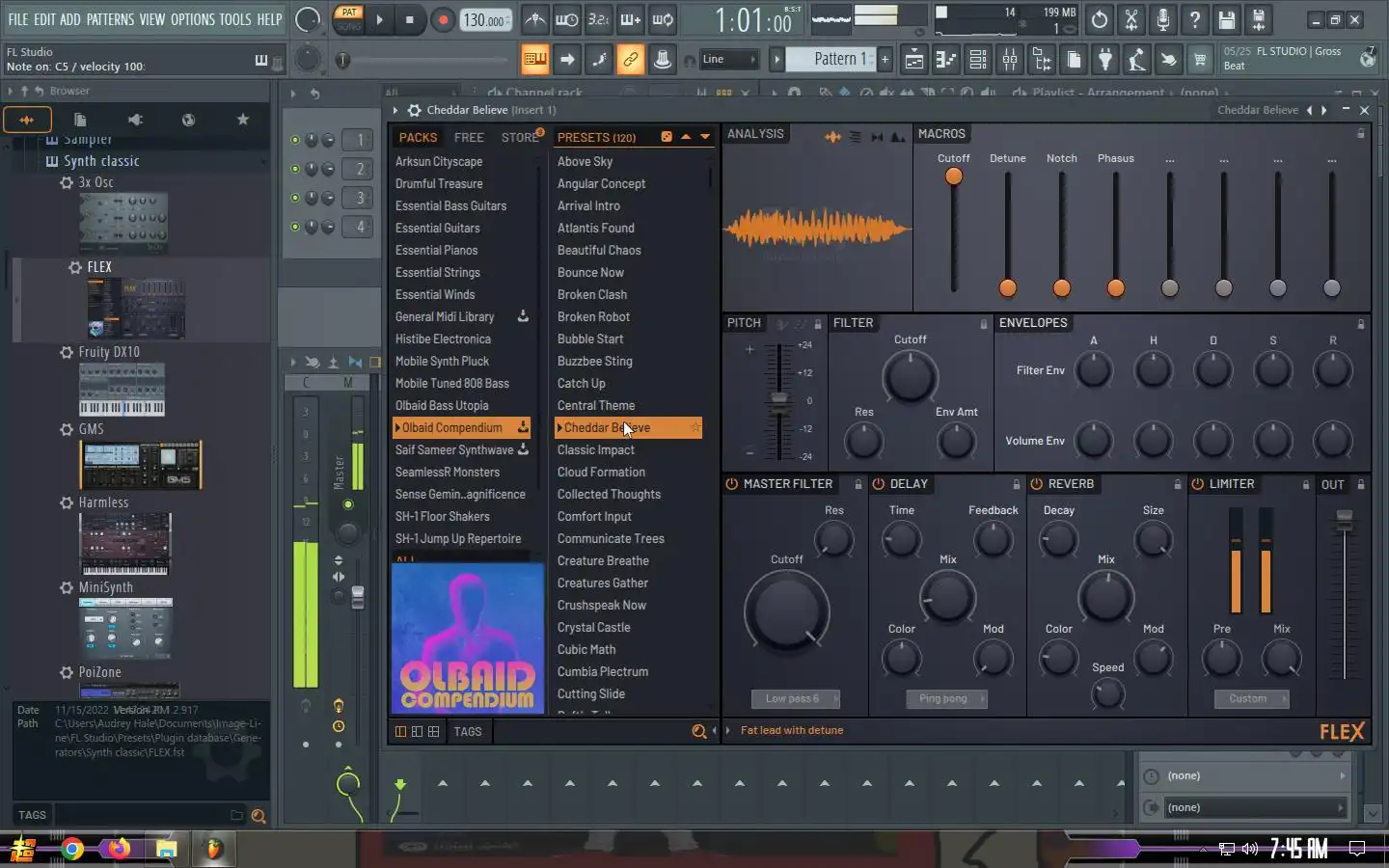Download the General Midi Library pack
The width and height of the screenshot is (1389, 868).
click(523, 316)
